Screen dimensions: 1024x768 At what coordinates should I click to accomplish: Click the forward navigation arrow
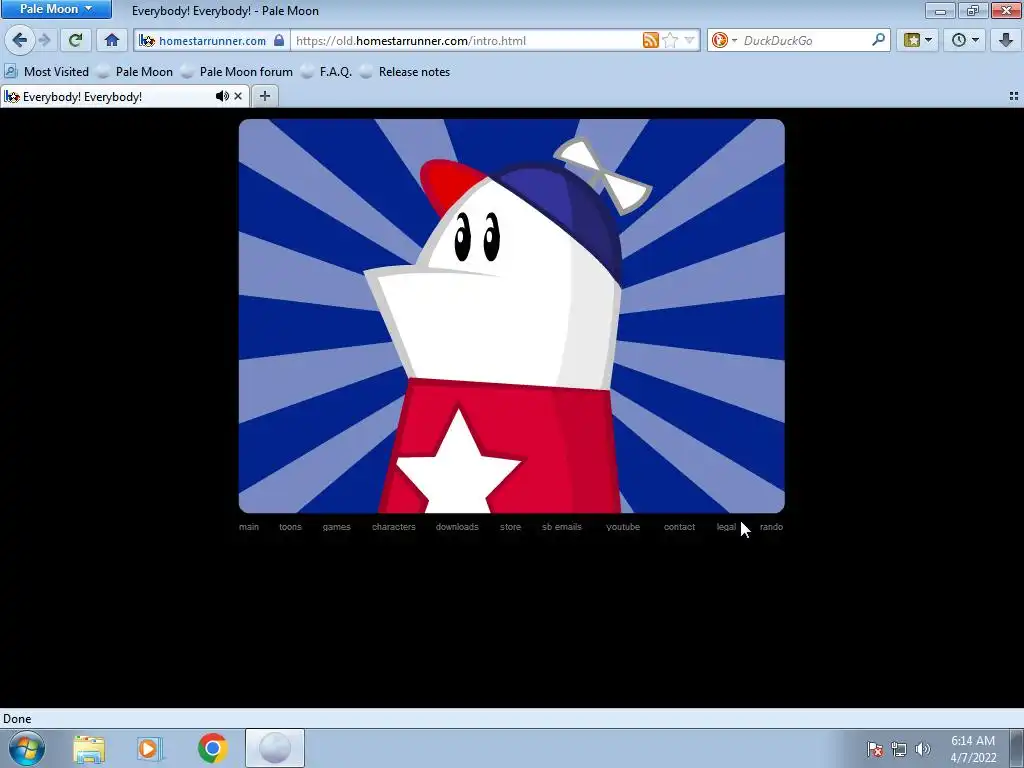point(44,40)
